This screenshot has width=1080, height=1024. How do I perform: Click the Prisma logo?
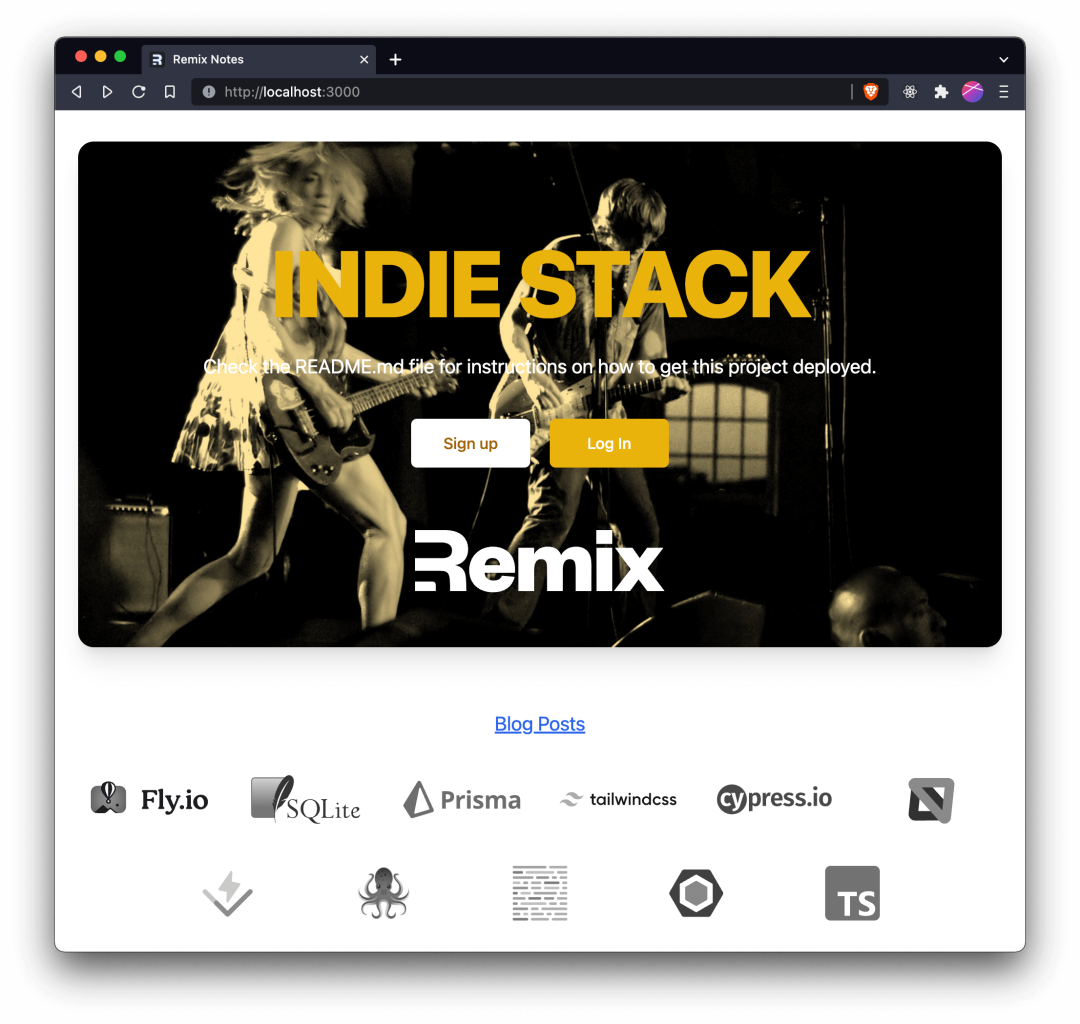click(461, 799)
